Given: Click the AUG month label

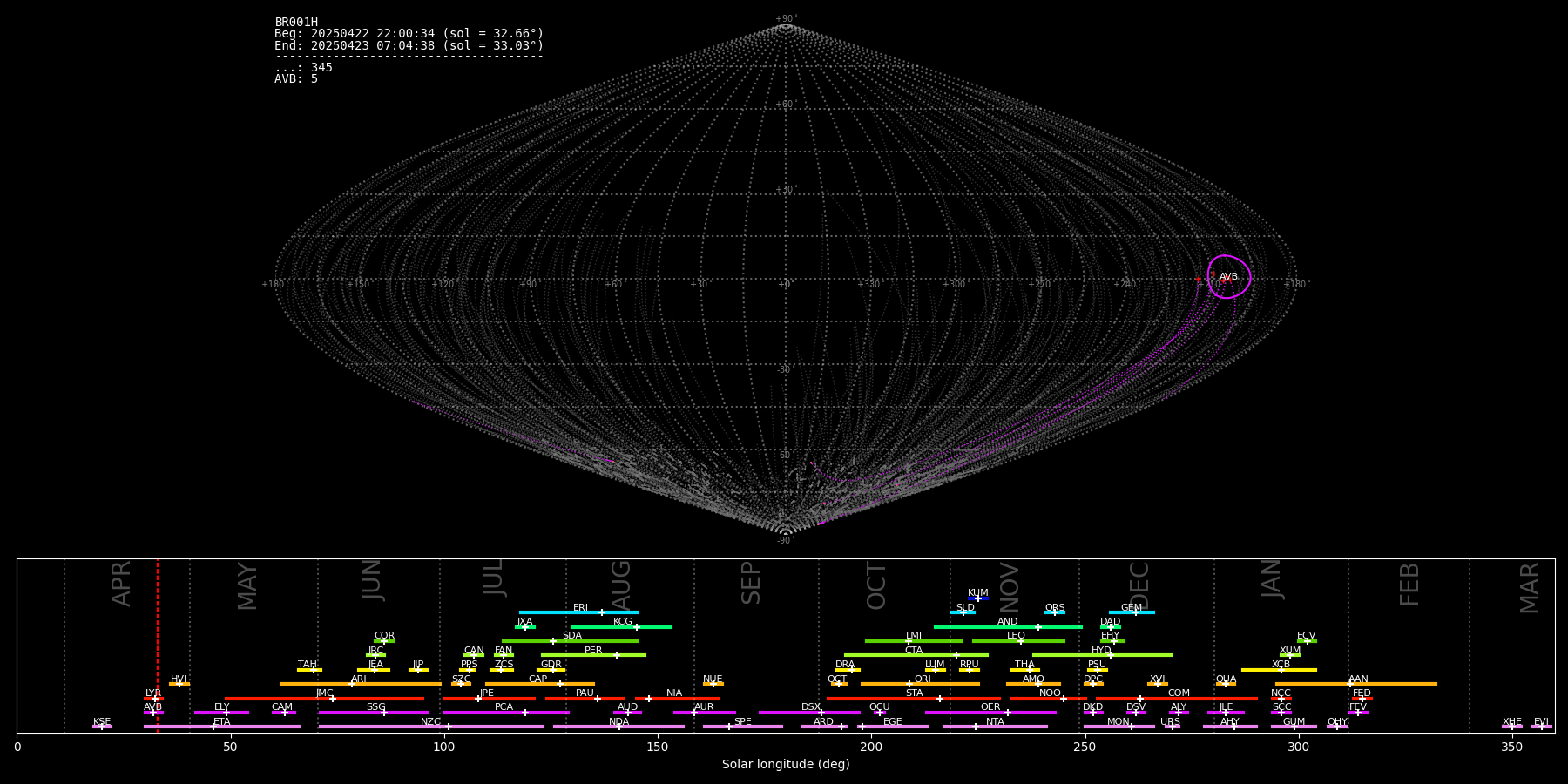Looking at the screenshot, I should click(621, 585).
